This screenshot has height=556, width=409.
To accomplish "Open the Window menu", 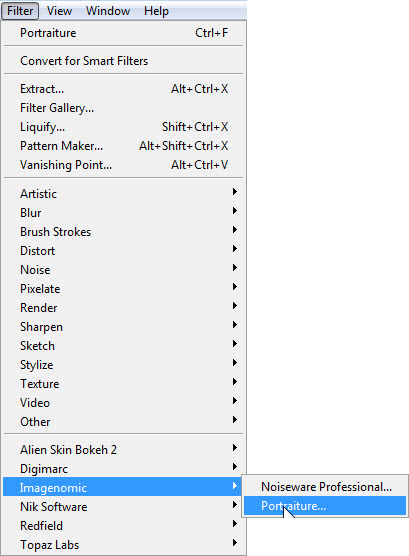I will 108,11.
